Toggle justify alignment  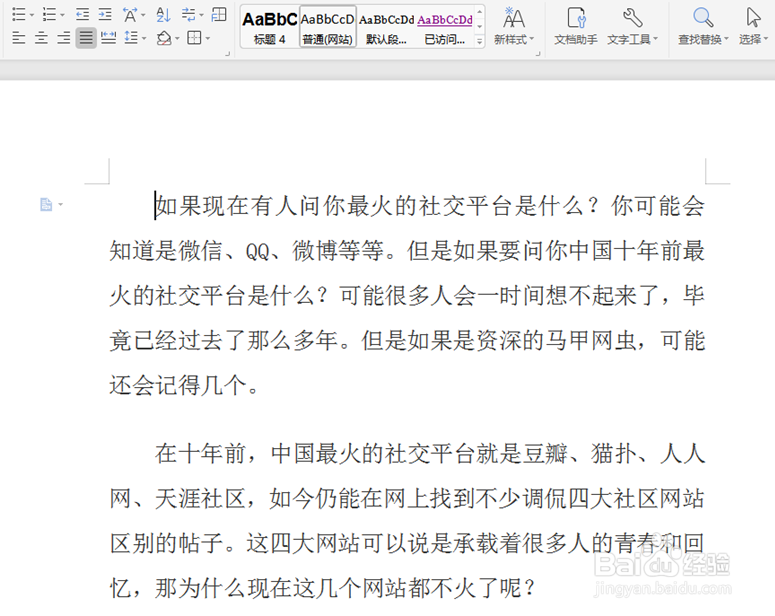pyautogui.click(x=86, y=38)
